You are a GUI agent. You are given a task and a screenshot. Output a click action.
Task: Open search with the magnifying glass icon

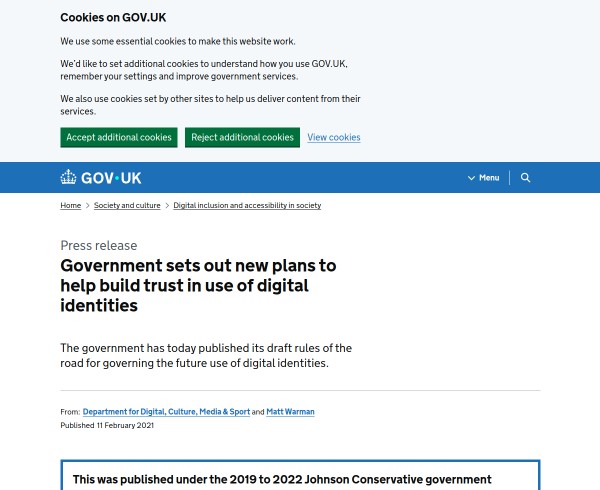pos(526,178)
